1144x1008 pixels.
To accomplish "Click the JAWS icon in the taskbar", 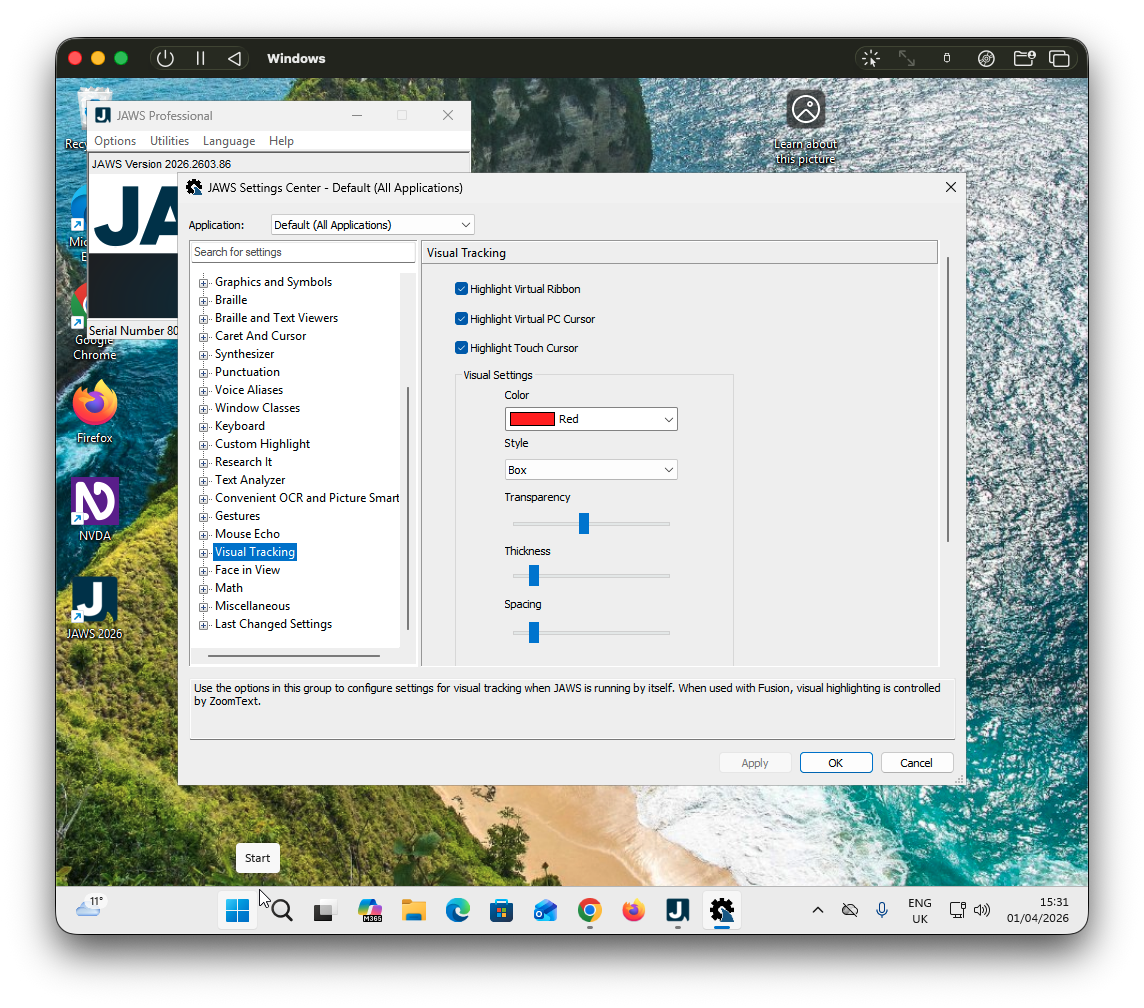I will tap(677, 911).
